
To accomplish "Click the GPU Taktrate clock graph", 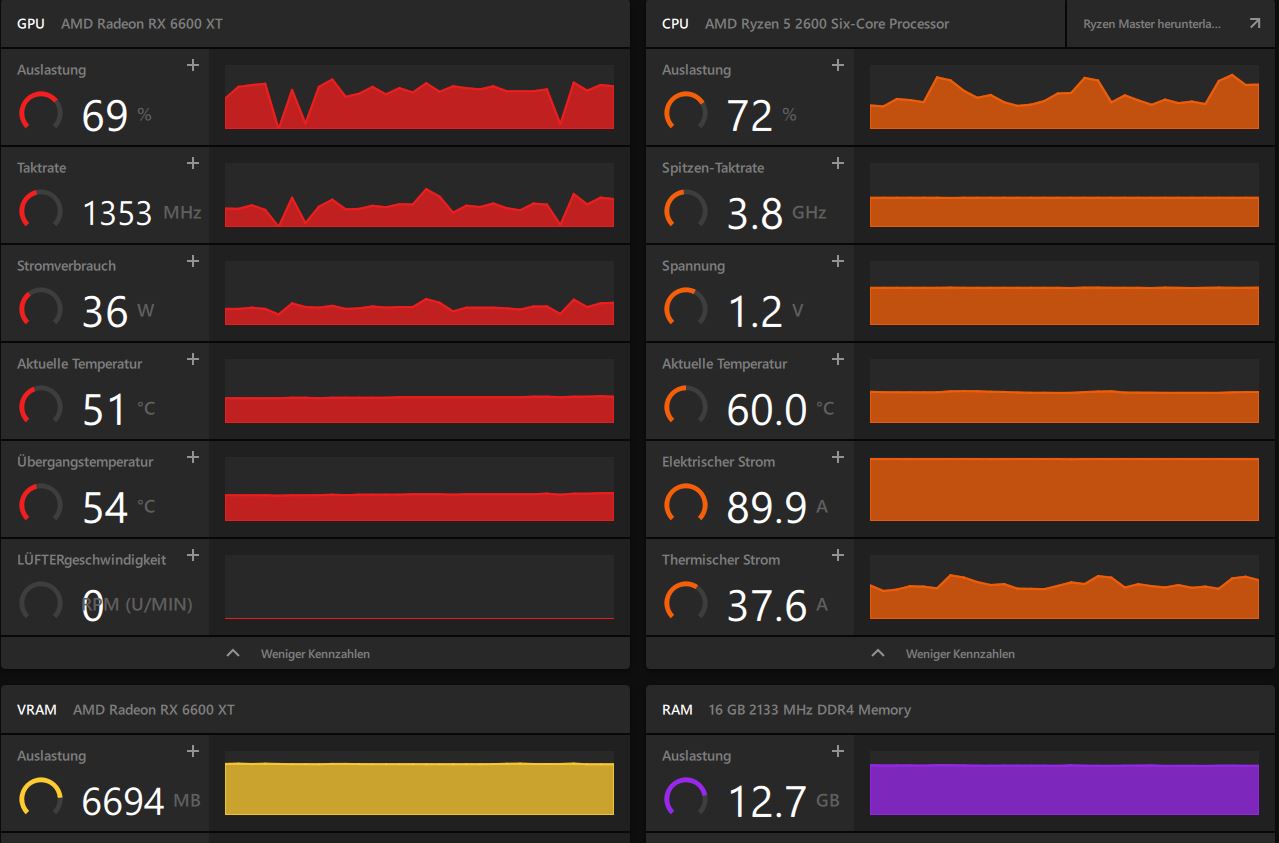I will tap(419, 195).
